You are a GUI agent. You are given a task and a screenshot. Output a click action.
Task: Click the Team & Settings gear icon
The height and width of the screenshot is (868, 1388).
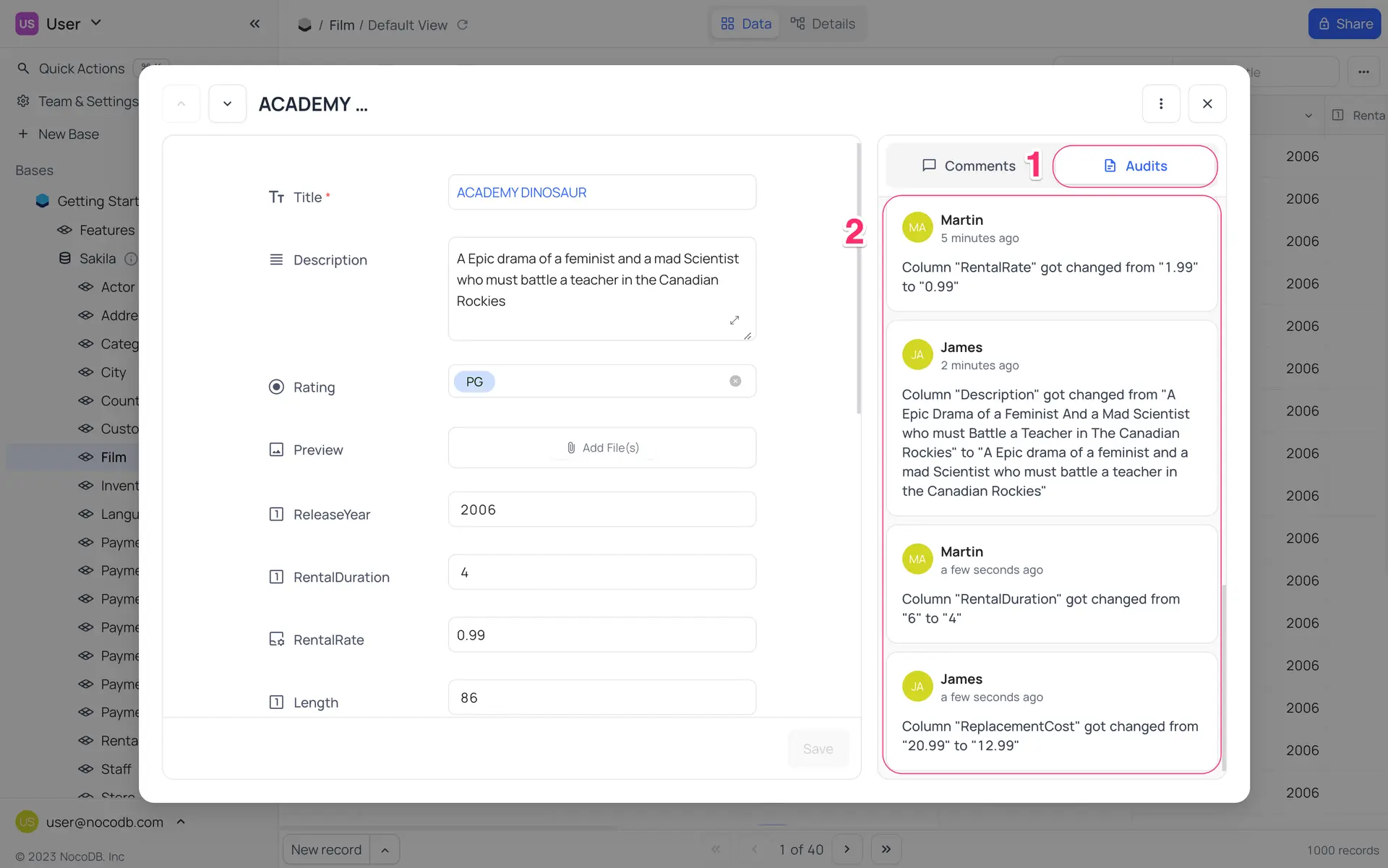pos(23,101)
